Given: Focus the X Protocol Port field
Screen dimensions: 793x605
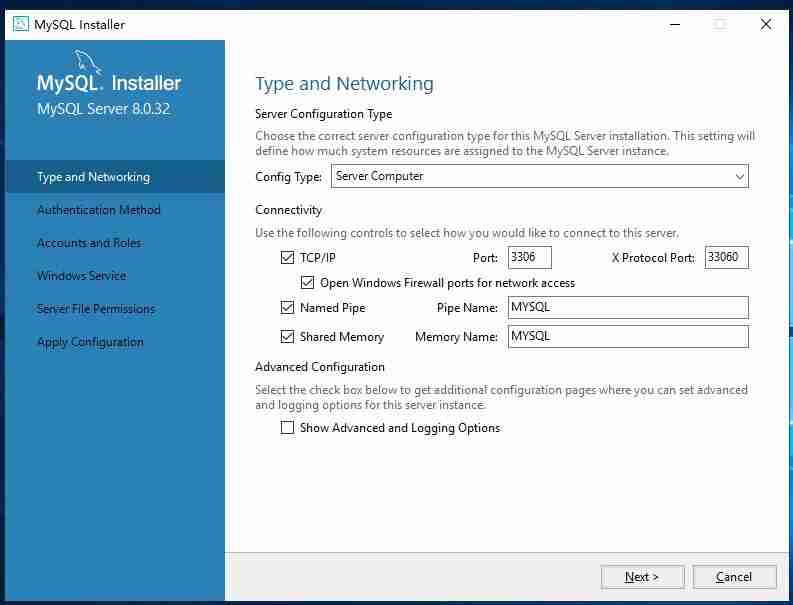Looking at the screenshot, I should tap(726, 258).
